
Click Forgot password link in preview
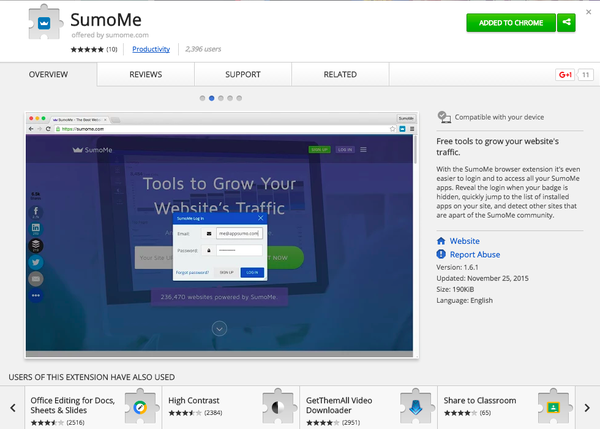pyautogui.click(x=192, y=272)
